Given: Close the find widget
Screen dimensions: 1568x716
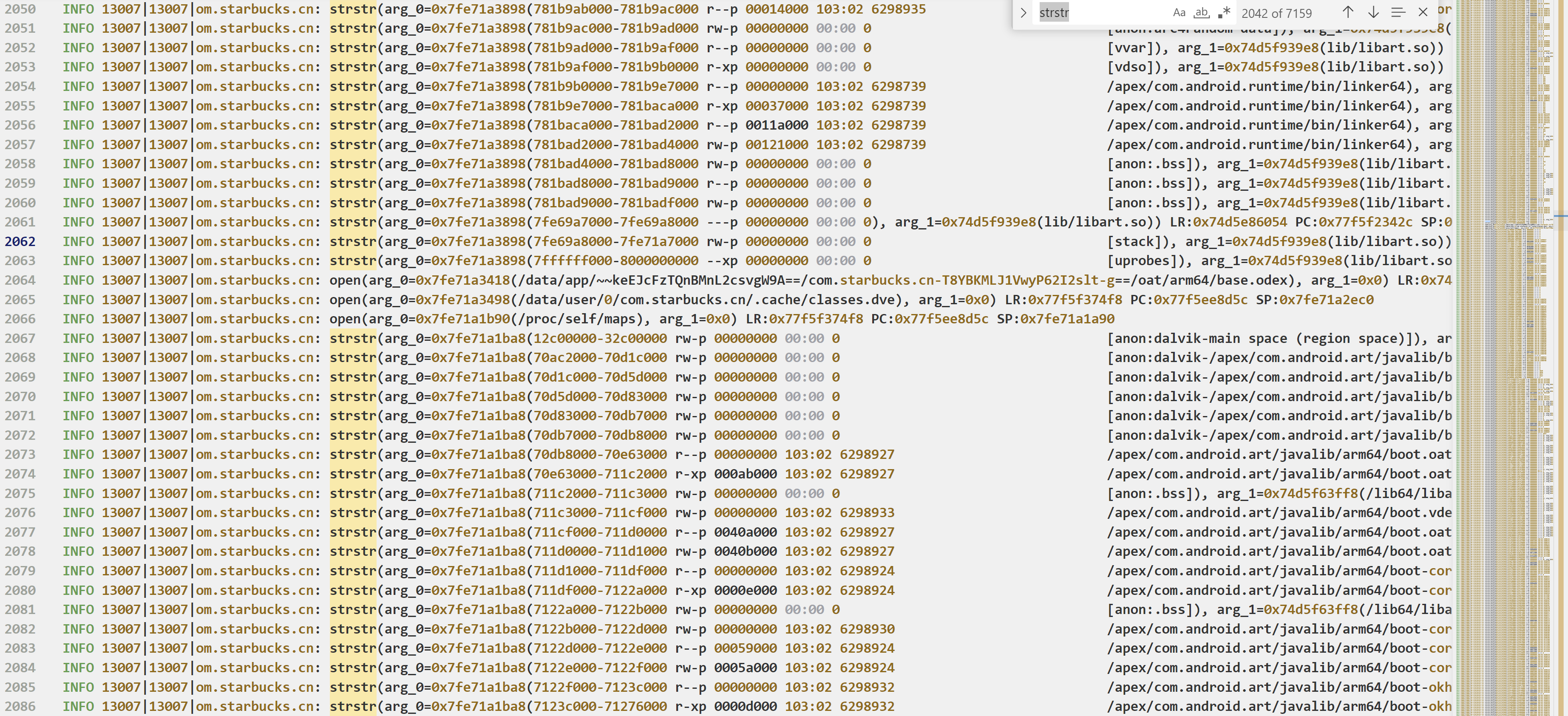Looking at the screenshot, I should 1423,12.
